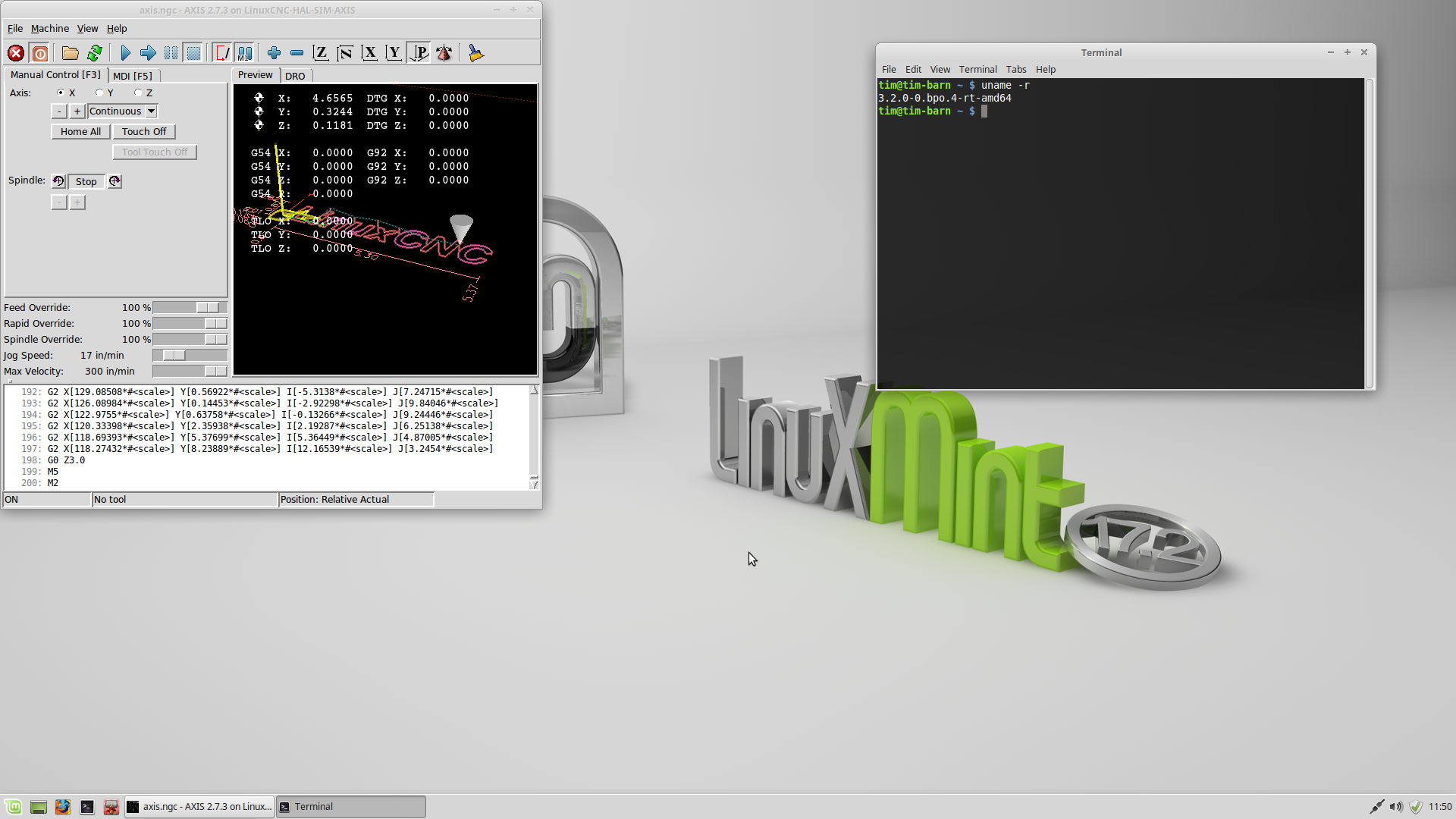Image resolution: width=1456 pixels, height=819 pixels.
Task: Open a G-code file with the folder icon
Action: point(71,53)
